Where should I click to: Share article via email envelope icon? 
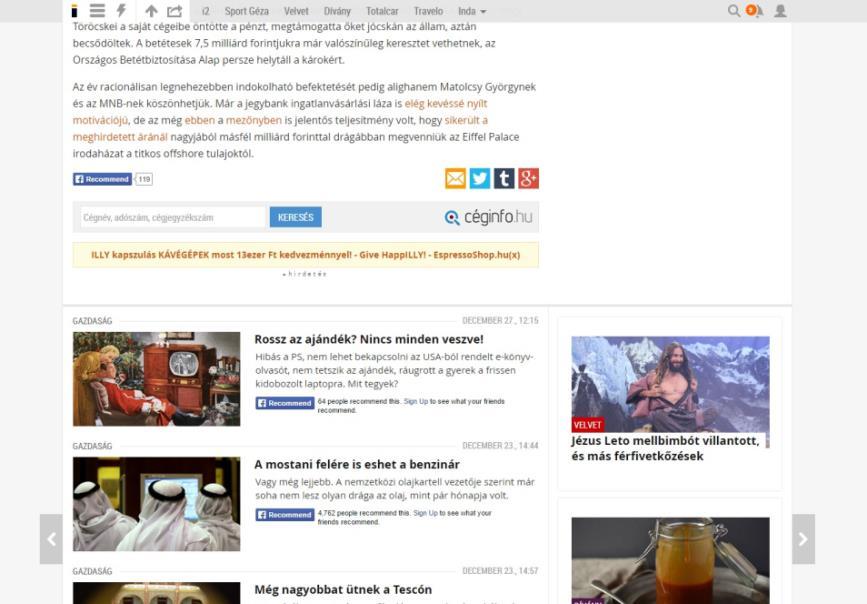[x=456, y=179]
